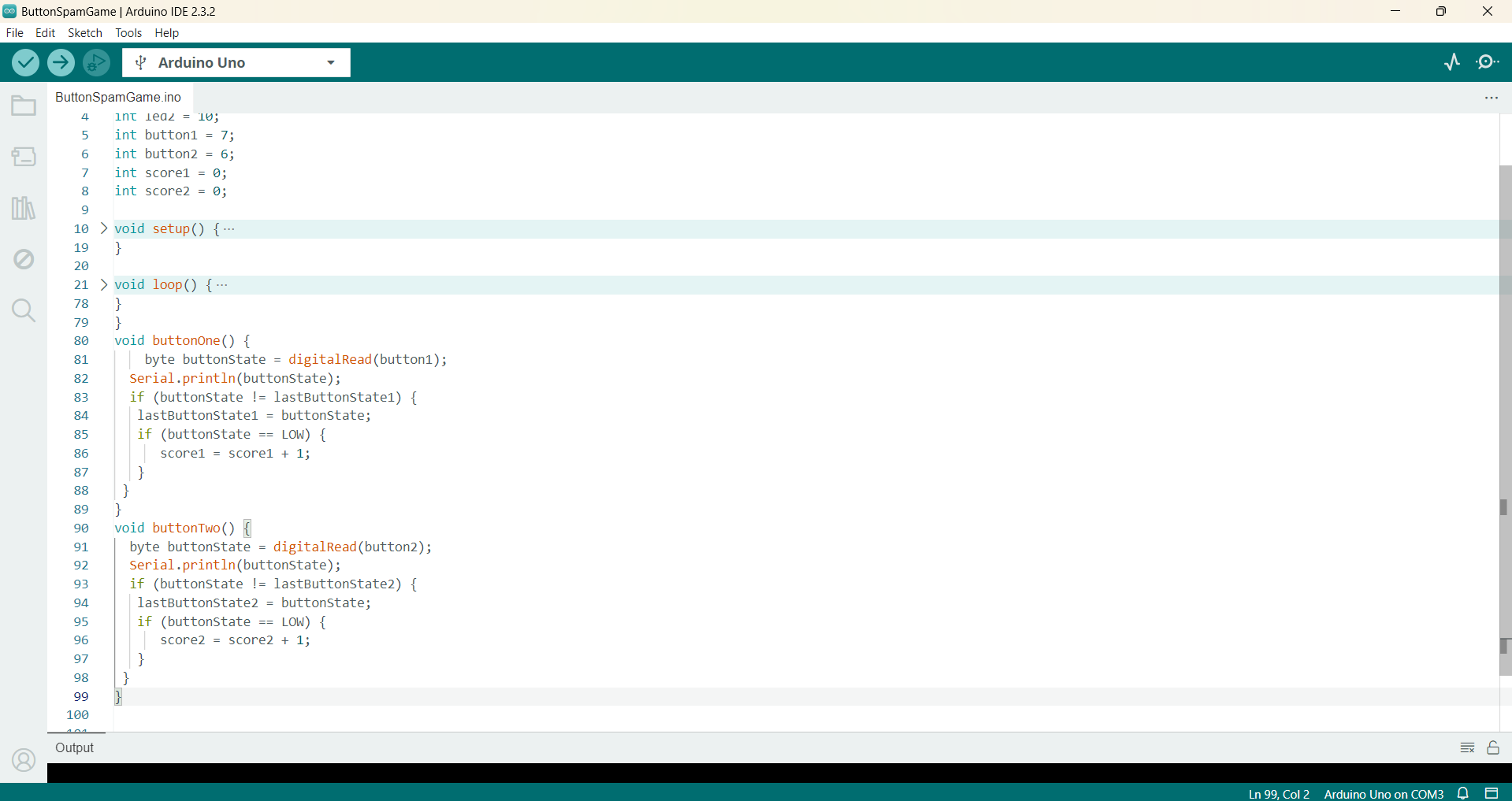Place cursor on score2 = score2 + 1

click(x=235, y=640)
